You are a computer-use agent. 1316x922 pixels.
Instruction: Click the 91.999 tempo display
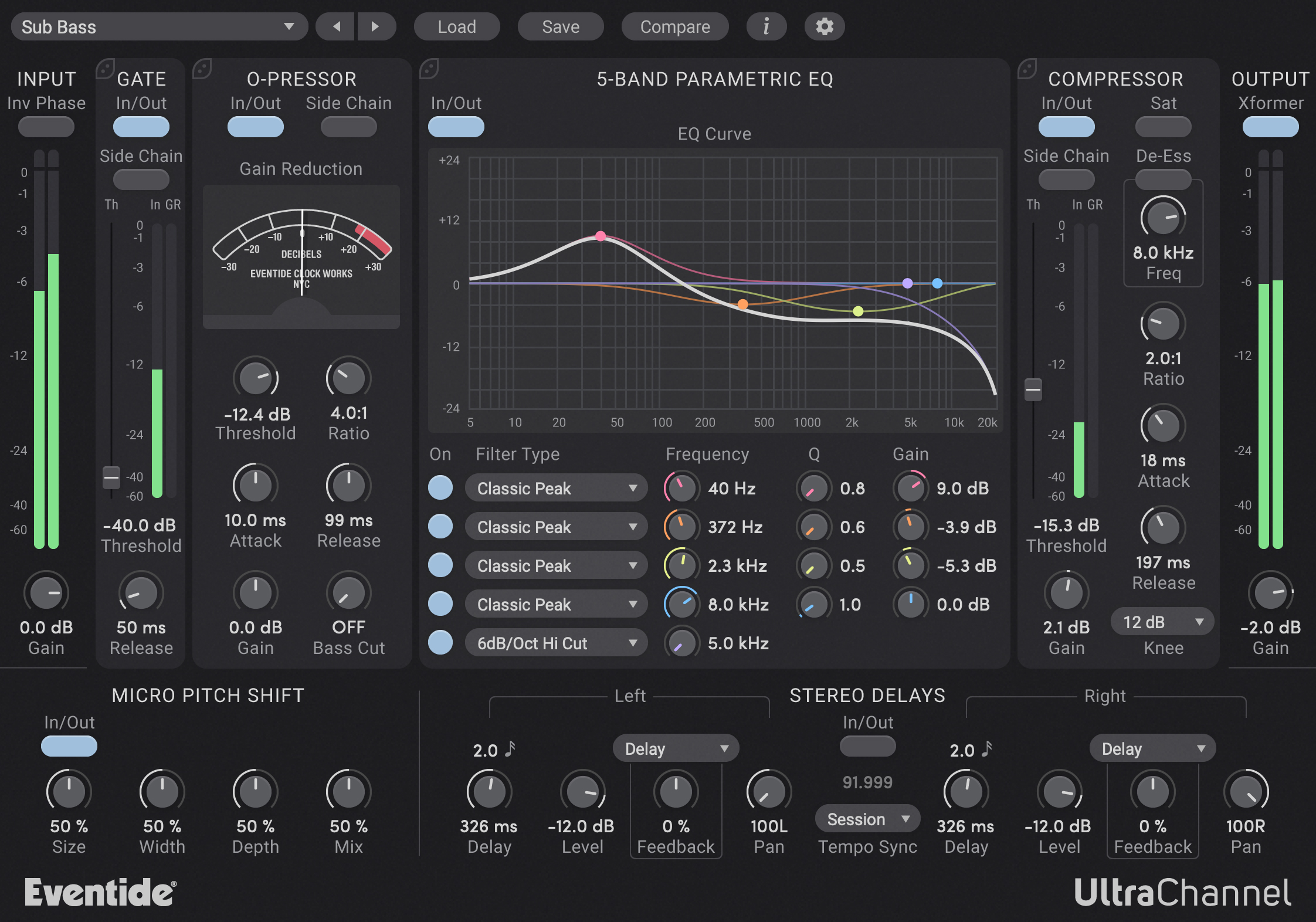coord(867,782)
